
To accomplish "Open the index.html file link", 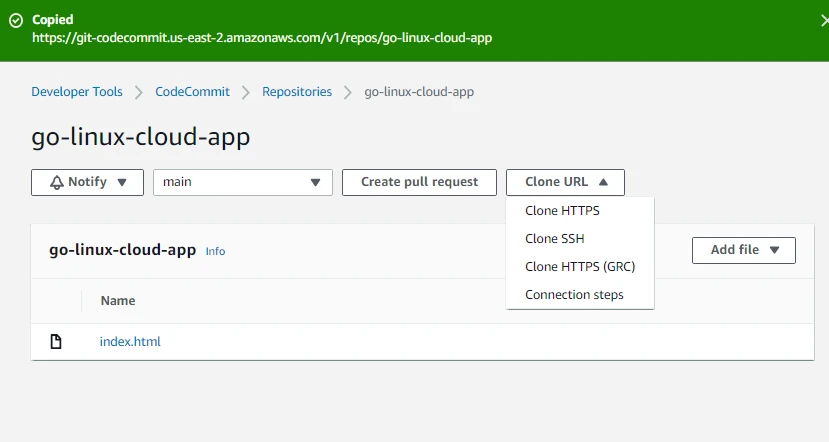I will (130, 342).
